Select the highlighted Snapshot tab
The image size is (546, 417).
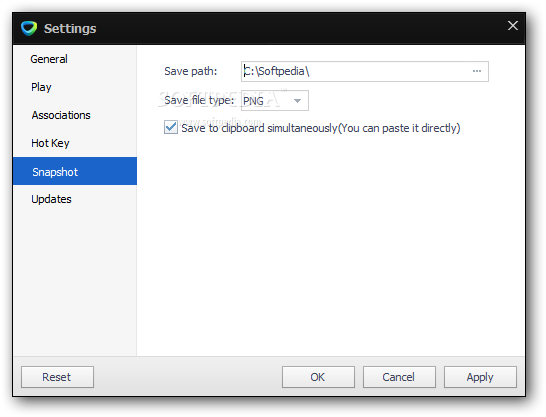pyautogui.click(x=75, y=171)
